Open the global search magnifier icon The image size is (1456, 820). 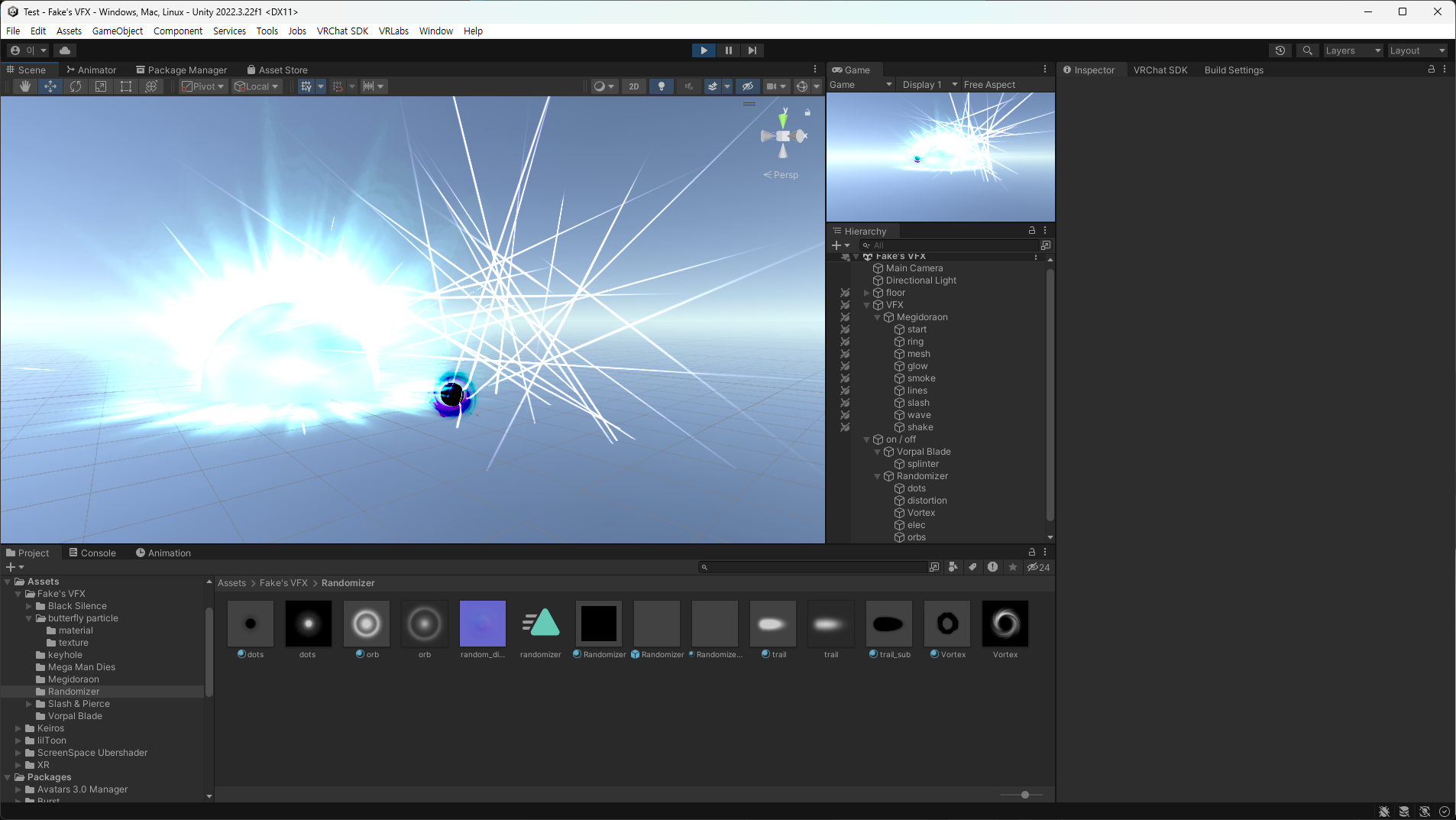point(1308,50)
